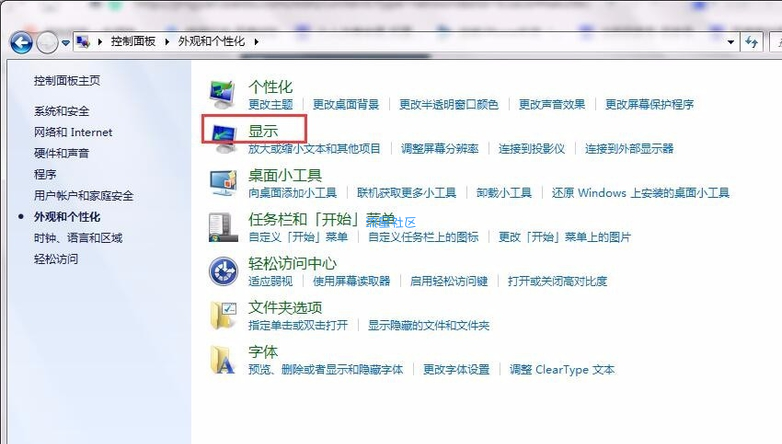Click 放大或缩小文本和其他项目 link

pos(314,148)
